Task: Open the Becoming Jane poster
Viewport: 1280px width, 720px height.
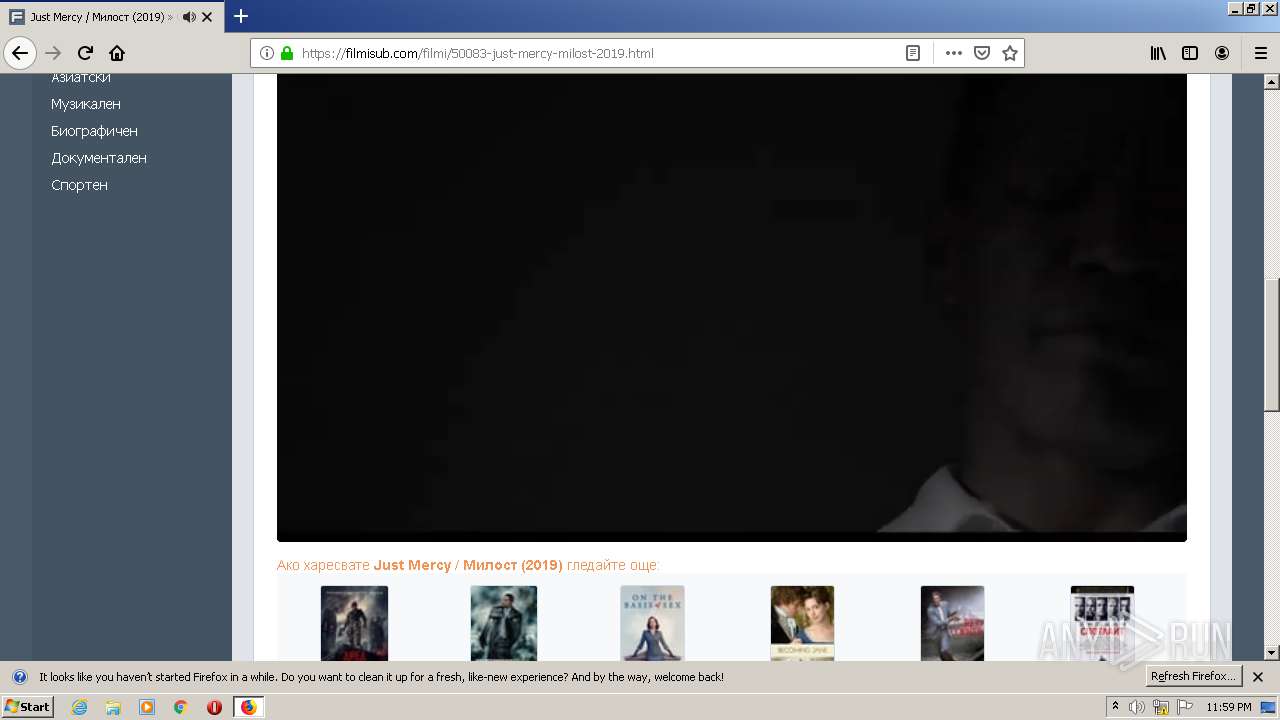Action: [x=802, y=623]
